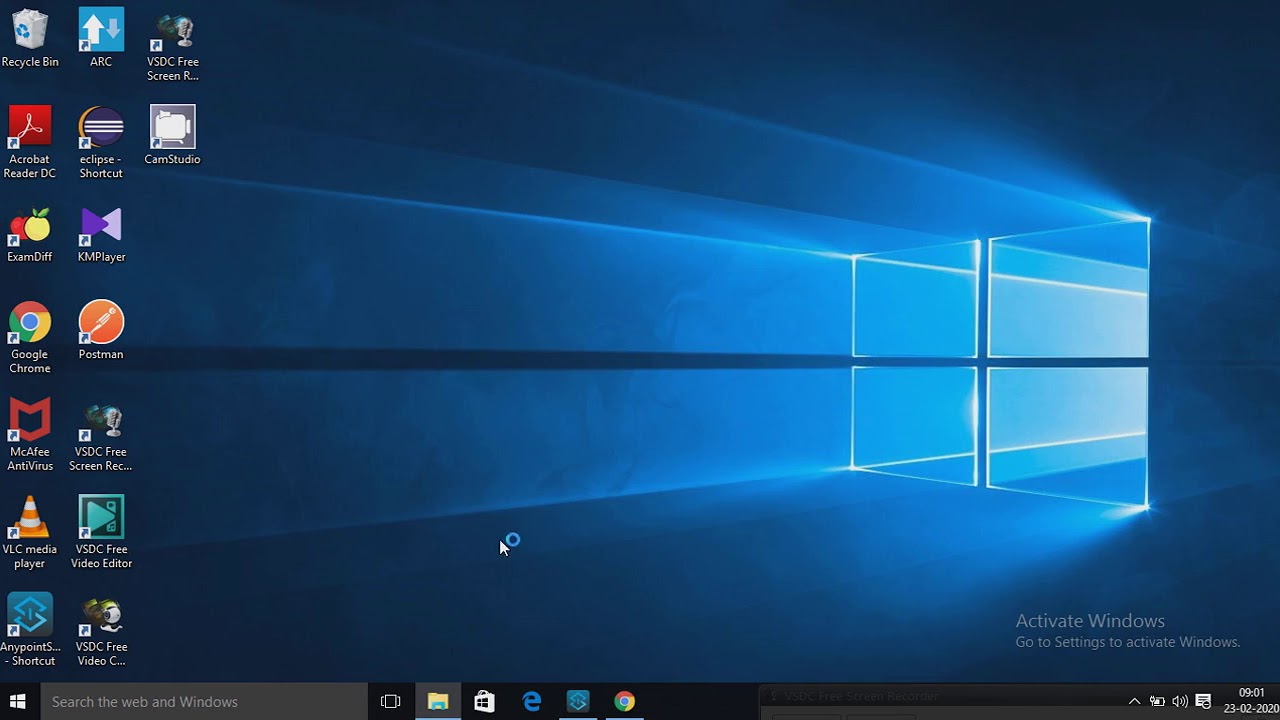1280x720 pixels.
Task: Launch Microsoft Edge from the taskbar
Action: tap(531, 702)
